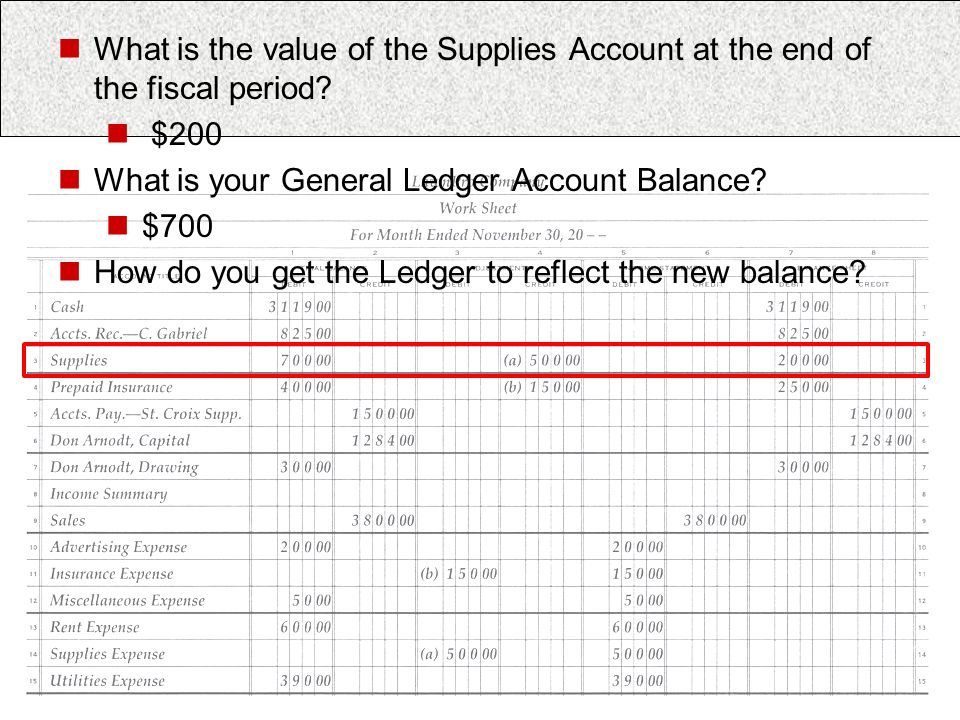
Task: Click the red bullet next to $700
Action: point(117,225)
